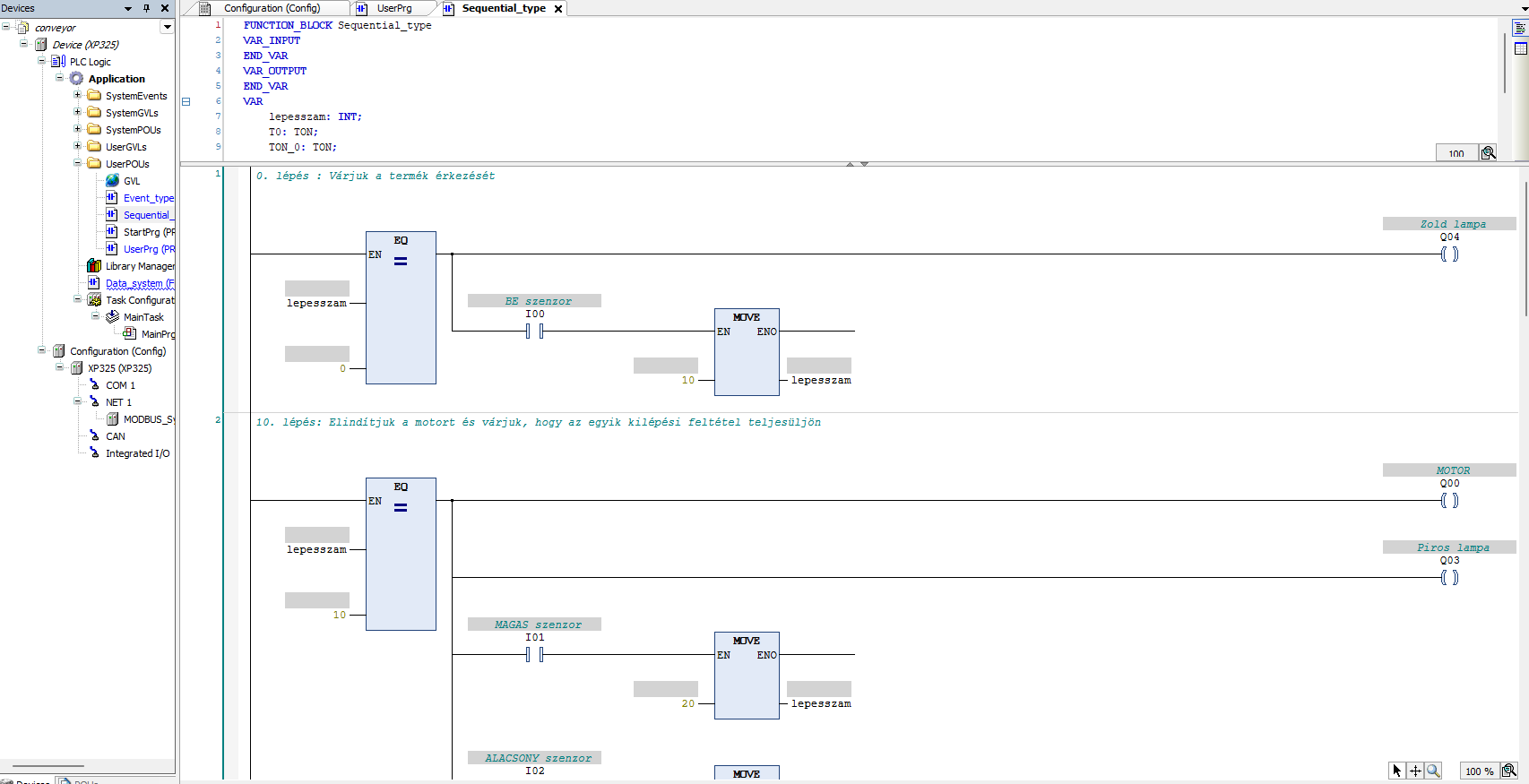
Task: Toggle the Q00 MOTOR coil
Action: (1449, 501)
